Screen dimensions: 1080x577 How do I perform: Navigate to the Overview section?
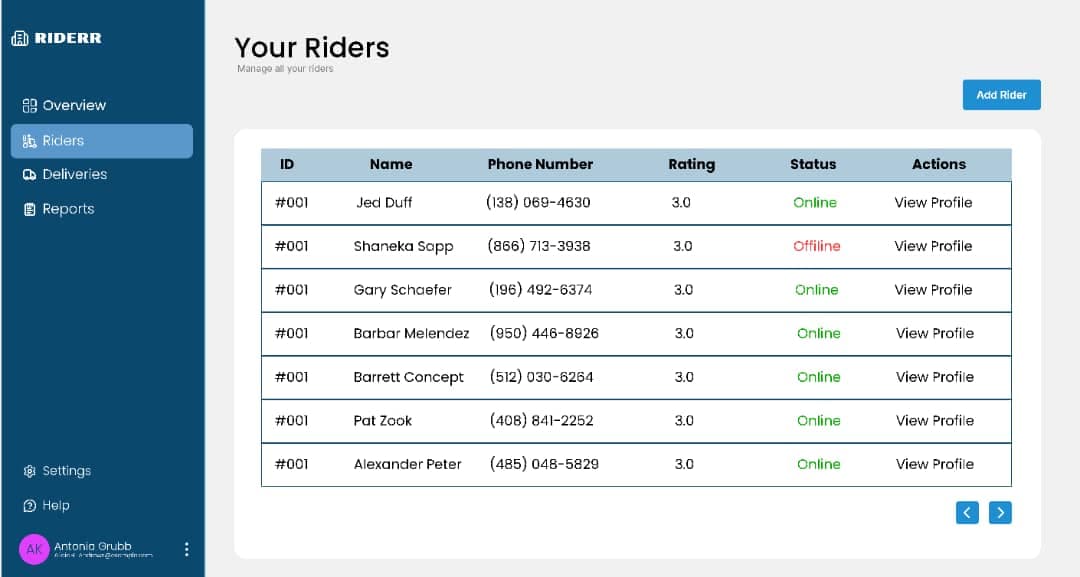click(75, 105)
